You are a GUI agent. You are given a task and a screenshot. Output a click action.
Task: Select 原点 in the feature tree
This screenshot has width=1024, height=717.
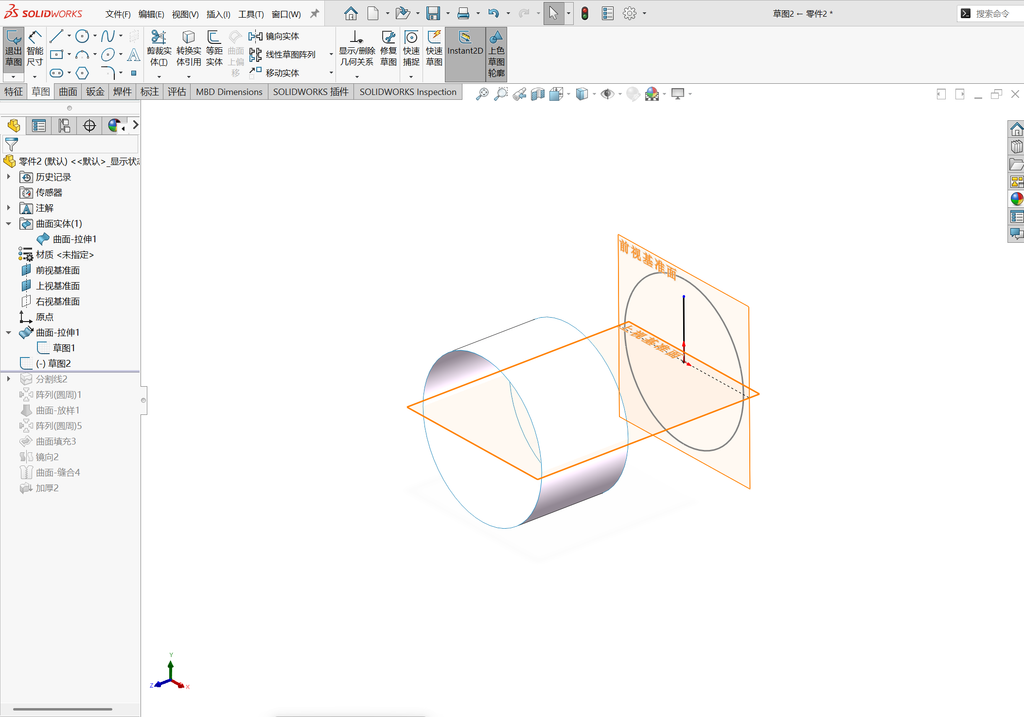click(44, 317)
